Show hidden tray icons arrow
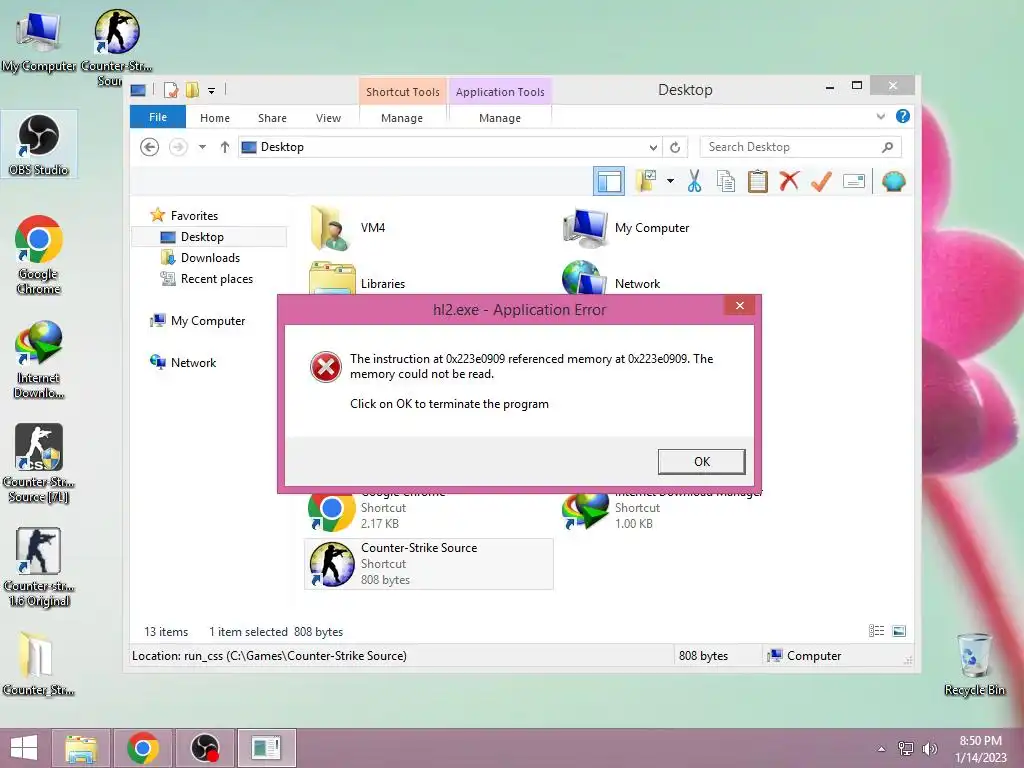Image resolution: width=1024 pixels, height=768 pixels. [881, 749]
